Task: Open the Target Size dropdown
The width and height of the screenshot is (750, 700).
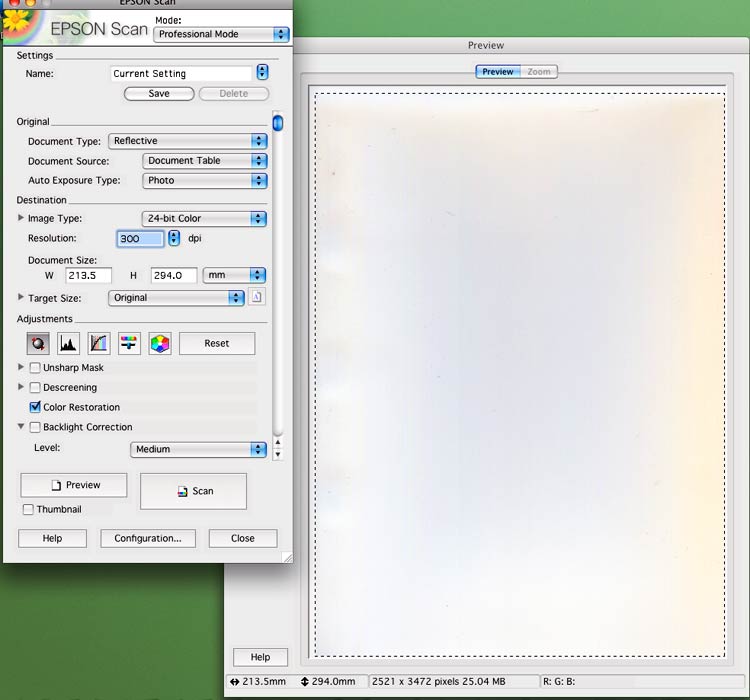Action: (176, 298)
